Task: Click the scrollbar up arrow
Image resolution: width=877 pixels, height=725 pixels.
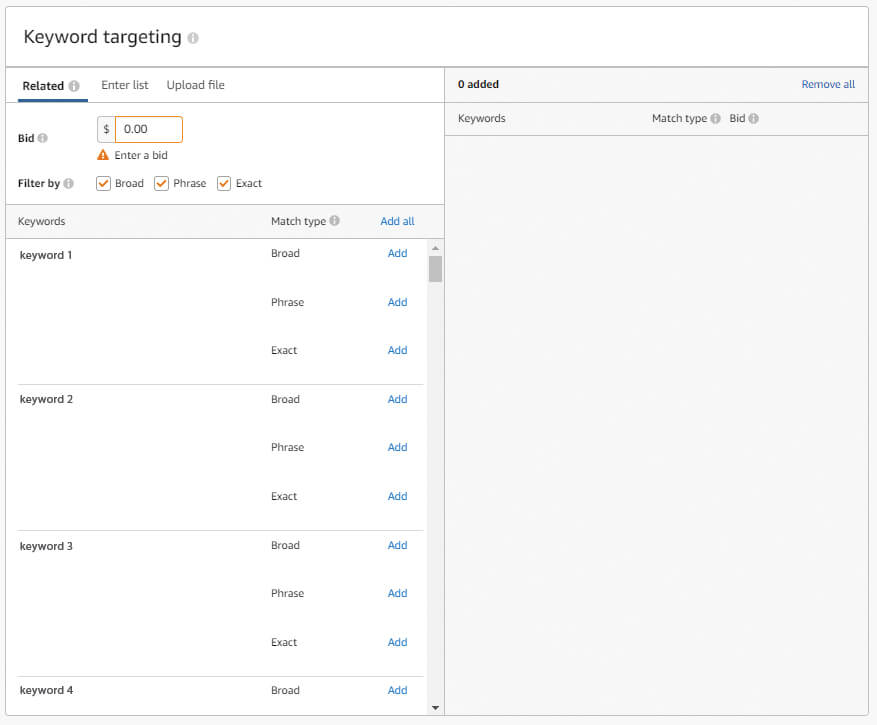Action: (x=436, y=248)
